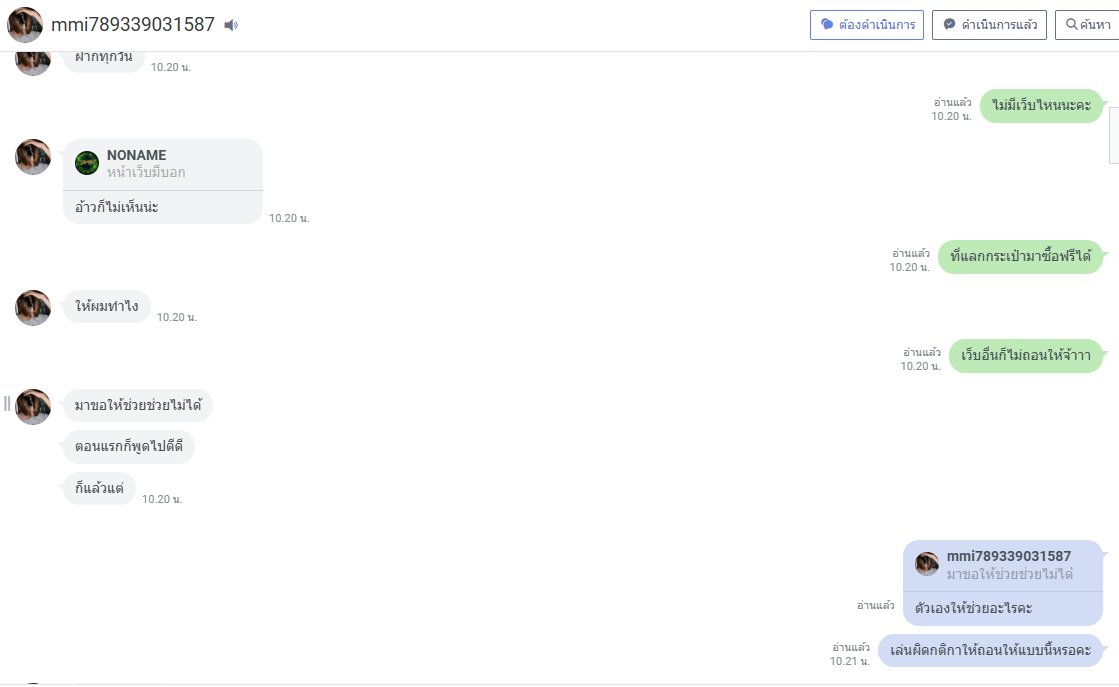Select reply text 'ตัวเองให้ช่วยอะไรคะ'
Screen dimensions: 1119x687
(973, 609)
